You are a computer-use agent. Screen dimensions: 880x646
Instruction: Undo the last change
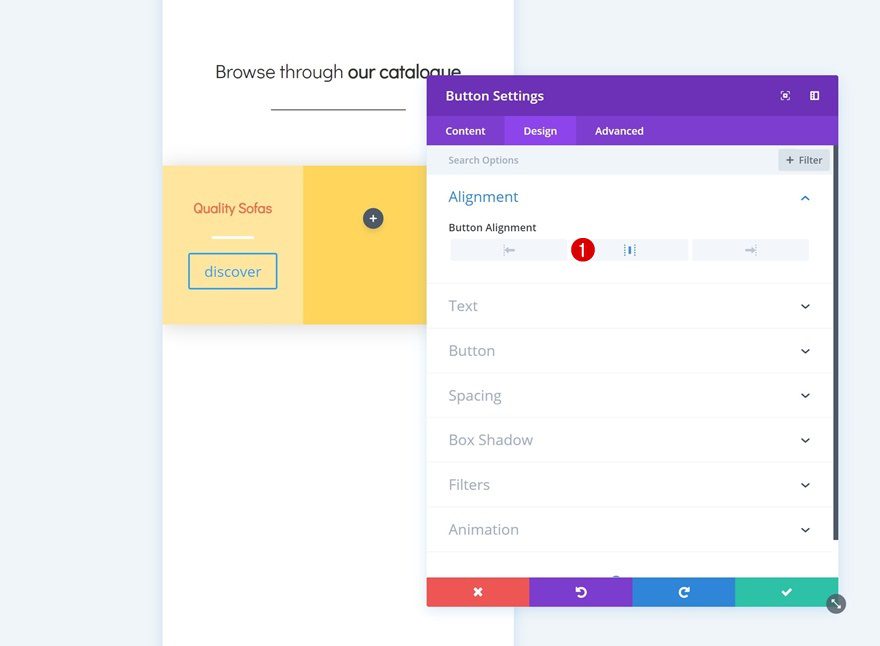tap(580, 591)
